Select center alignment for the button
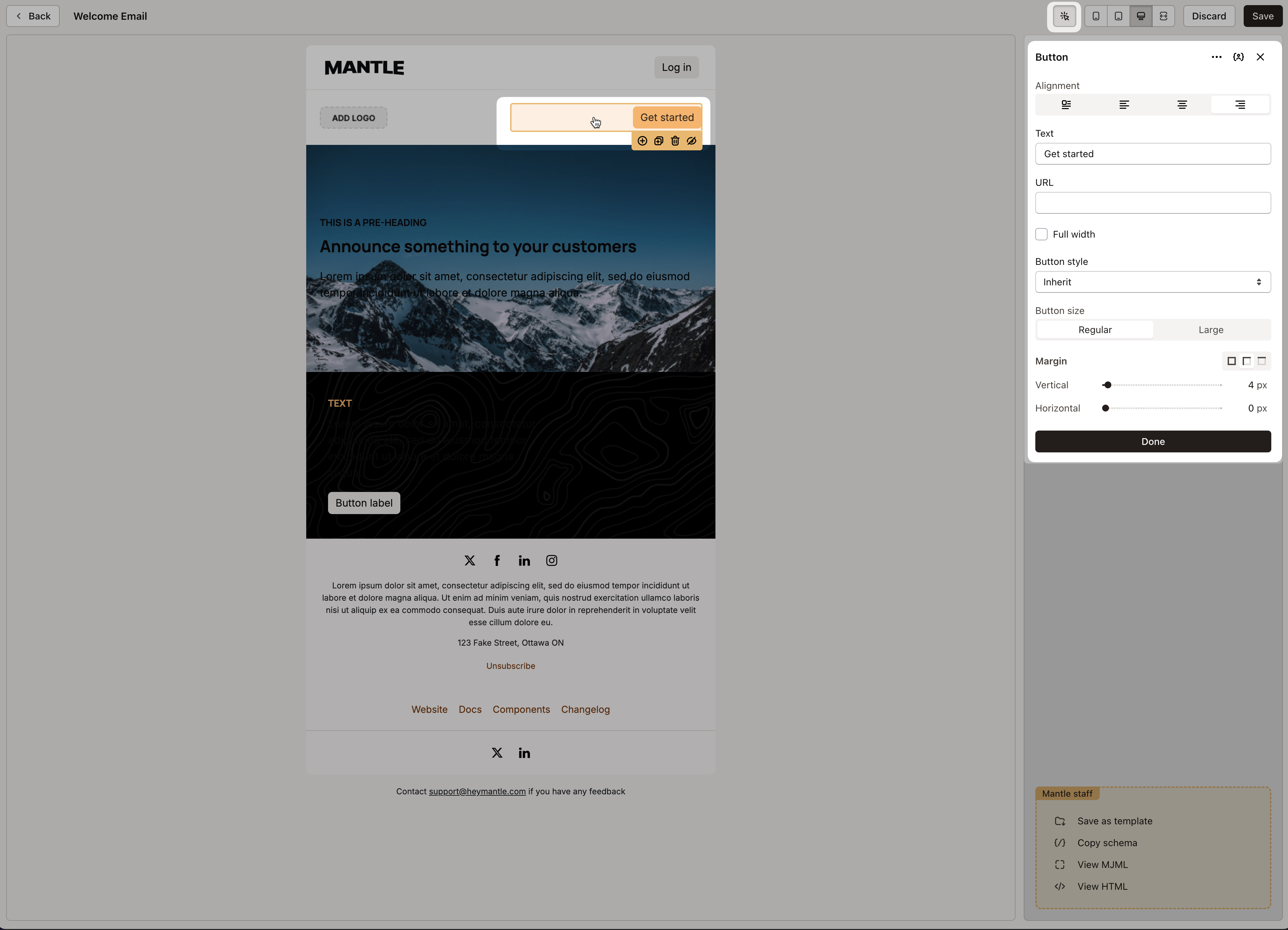1288x930 pixels. (1182, 104)
